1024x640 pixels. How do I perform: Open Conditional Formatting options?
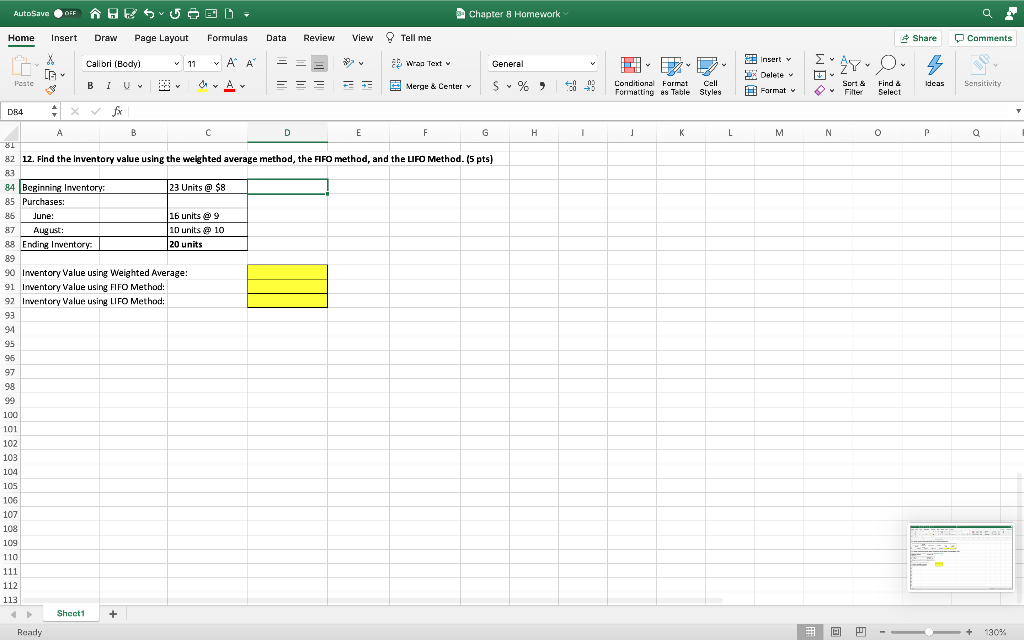point(633,74)
